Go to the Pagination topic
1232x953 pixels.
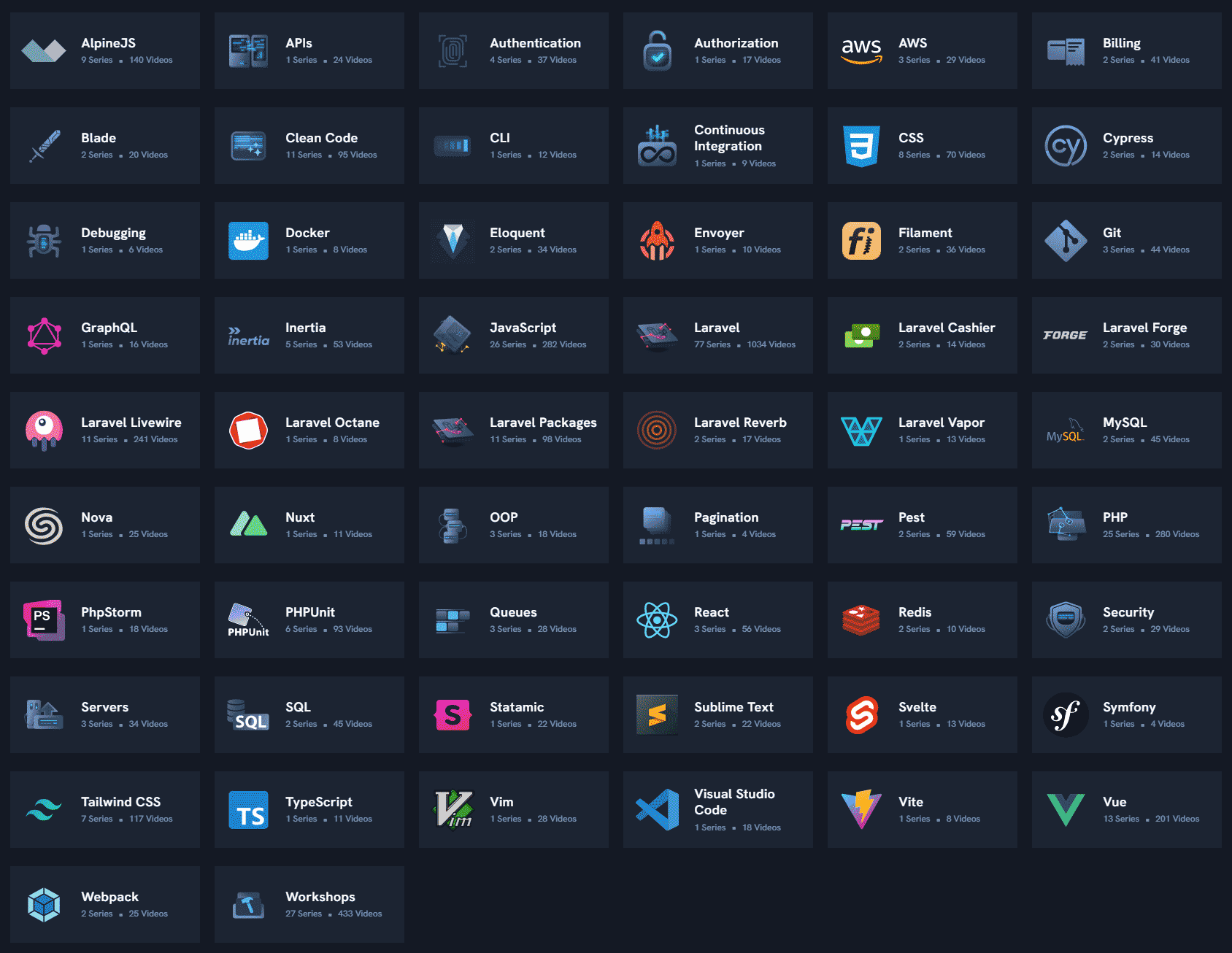(726, 517)
